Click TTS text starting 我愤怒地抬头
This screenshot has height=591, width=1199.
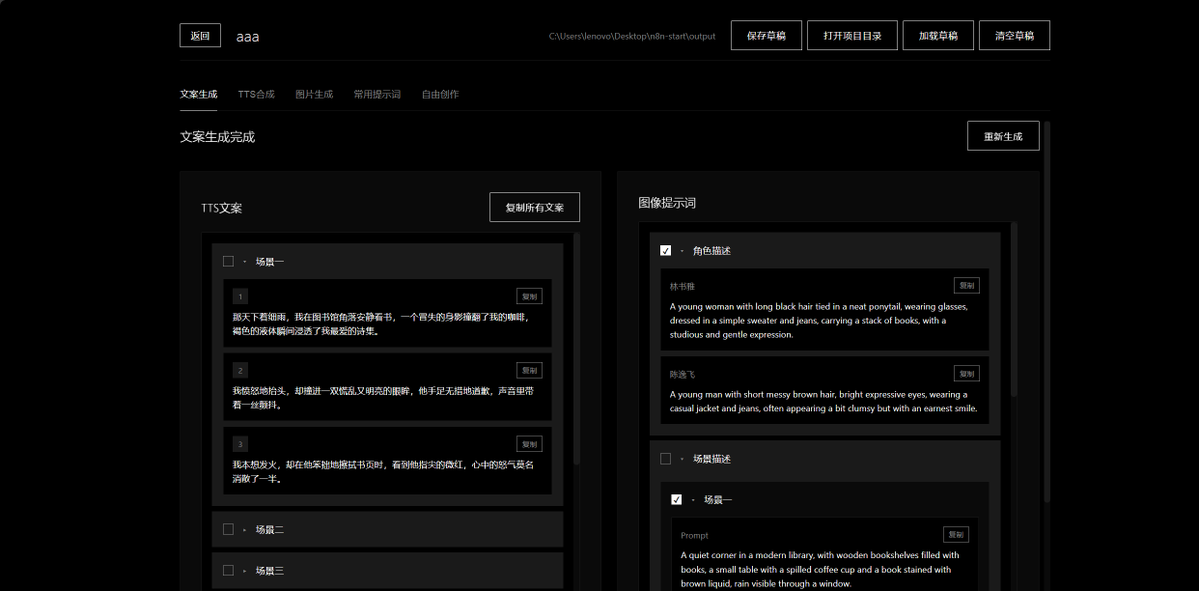point(383,398)
